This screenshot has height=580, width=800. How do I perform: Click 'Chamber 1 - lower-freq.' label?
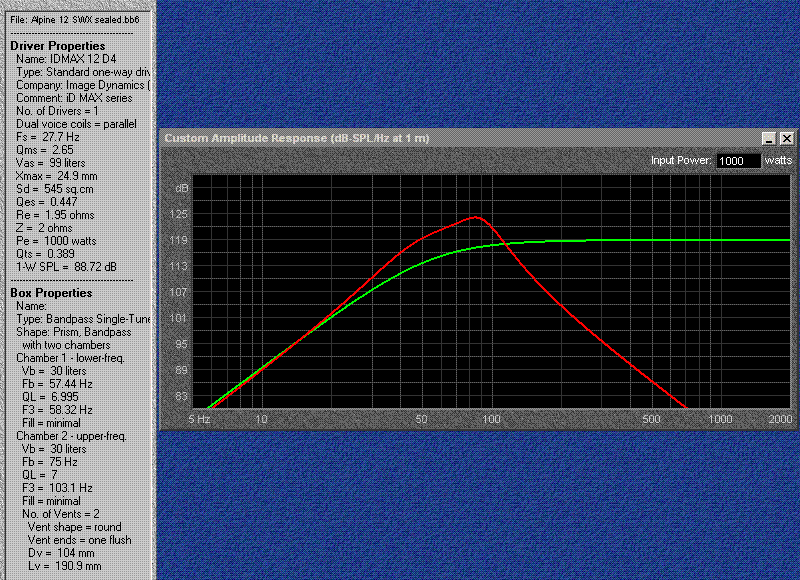pyautogui.click(x=70, y=358)
